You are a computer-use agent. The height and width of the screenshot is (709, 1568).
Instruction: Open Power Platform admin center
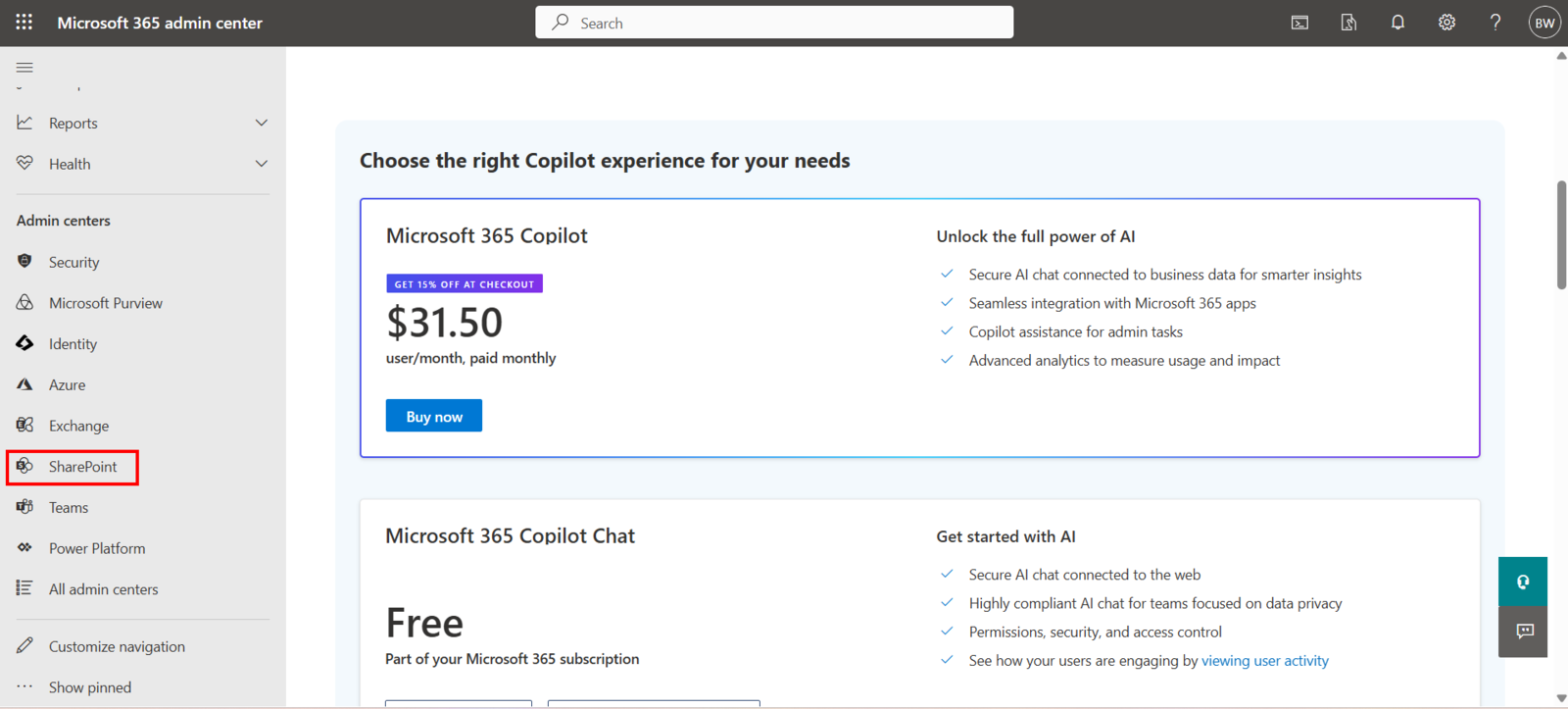coord(97,548)
